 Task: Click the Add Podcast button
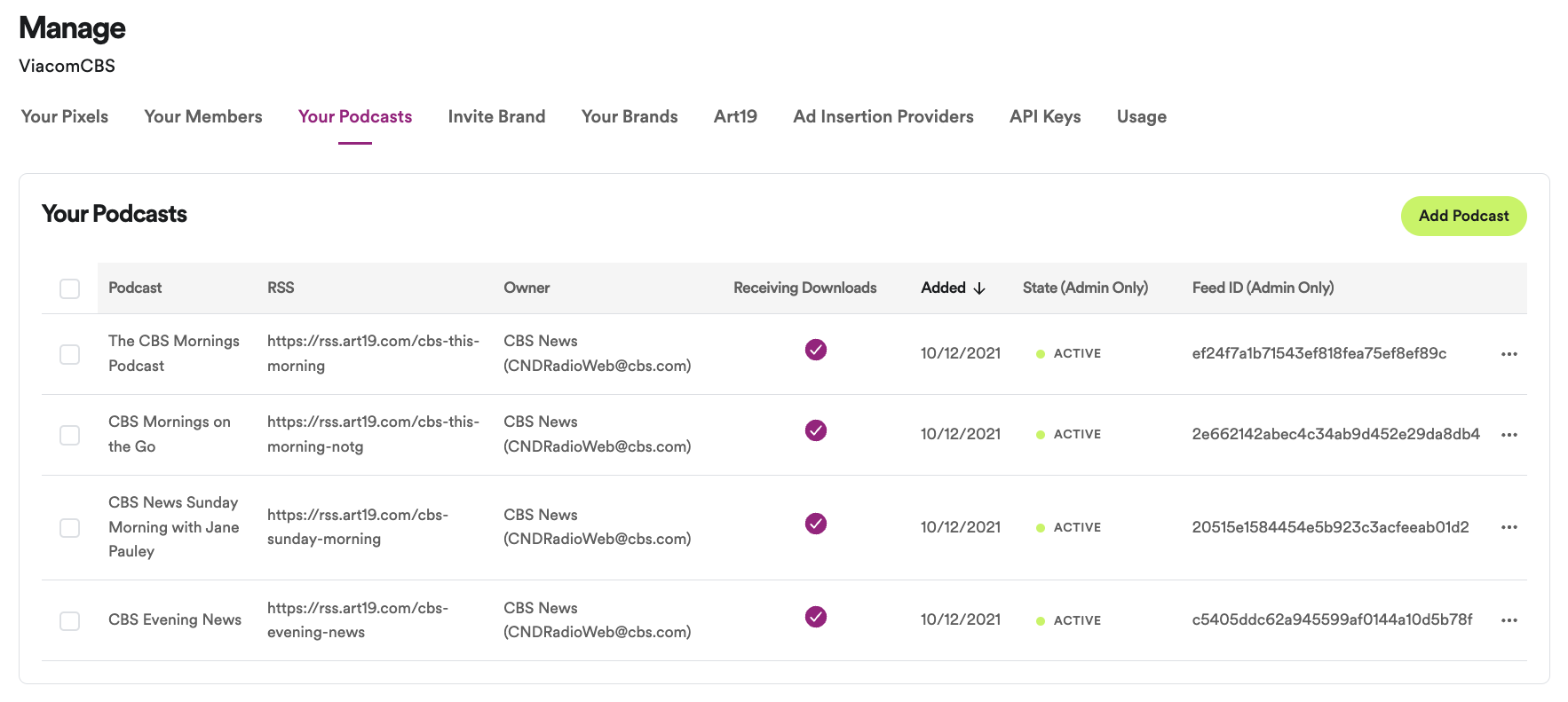click(x=1463, y=216)
